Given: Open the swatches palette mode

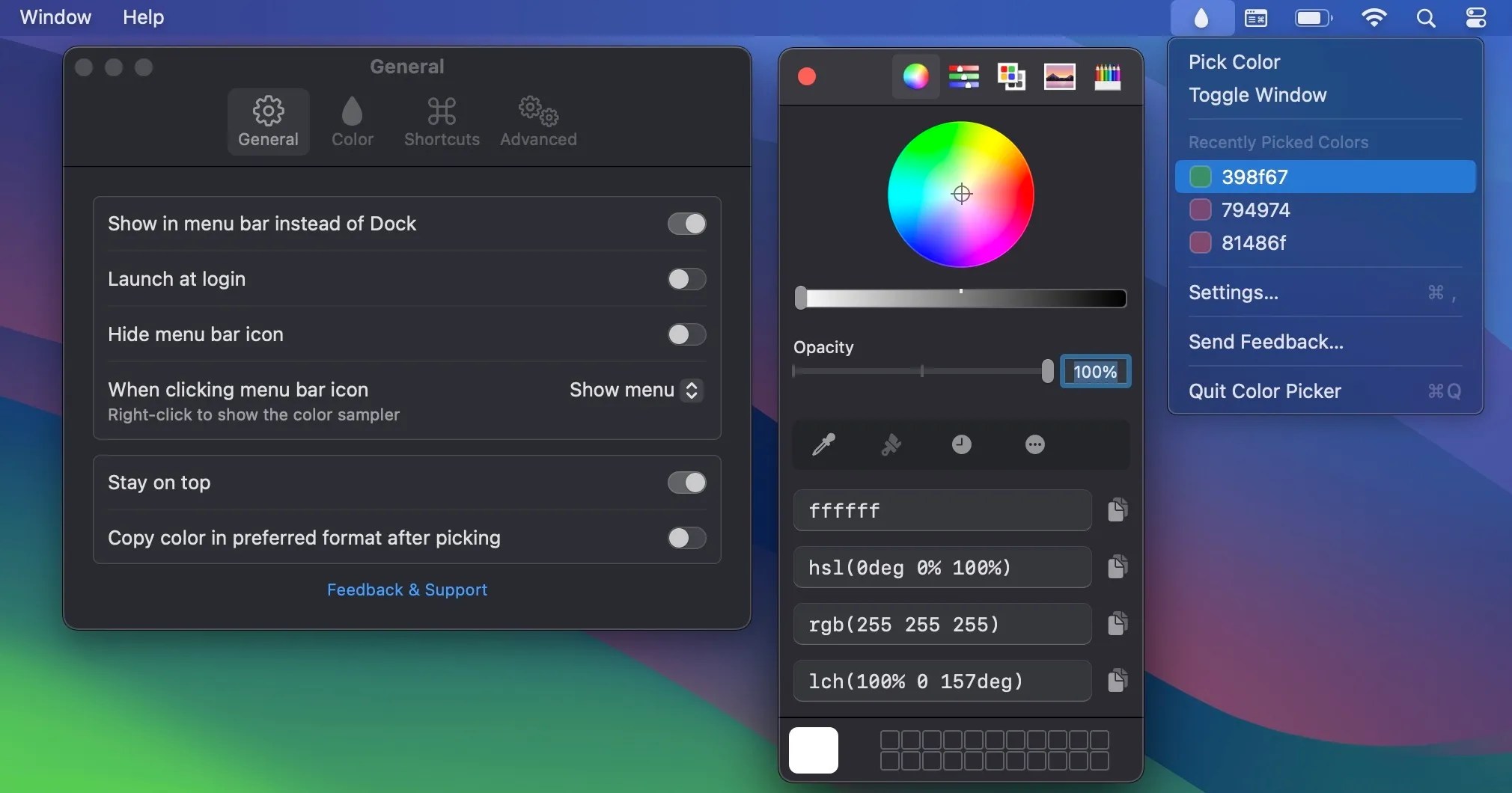Looking at the screenshot, I should (x=1011, y=77).
